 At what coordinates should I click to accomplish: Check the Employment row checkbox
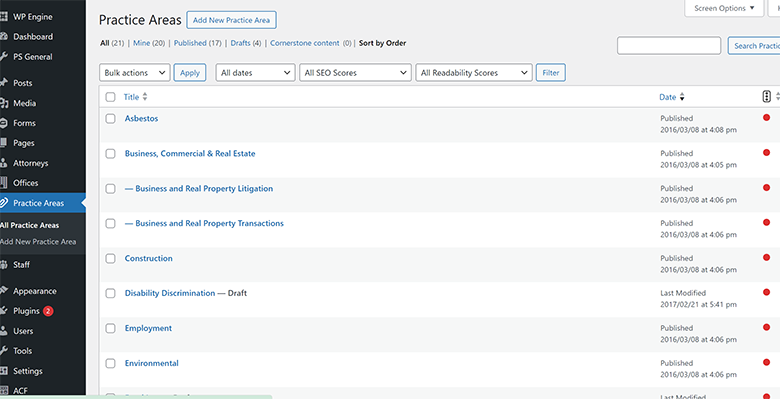110,328
